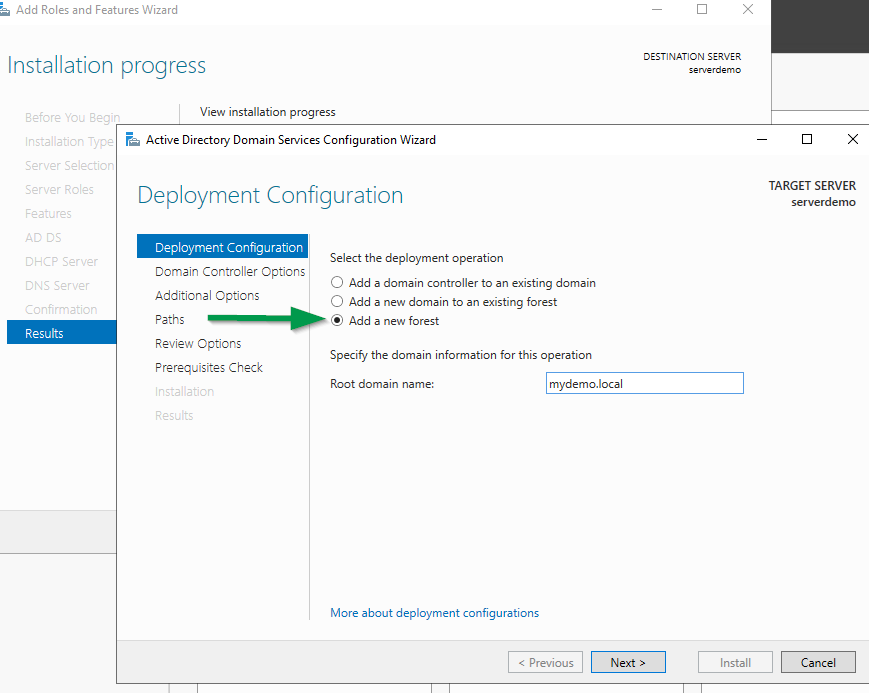Open the Prerequisites Check step
The width and height of the screenshot is (869, 693).
pos(208,367)
